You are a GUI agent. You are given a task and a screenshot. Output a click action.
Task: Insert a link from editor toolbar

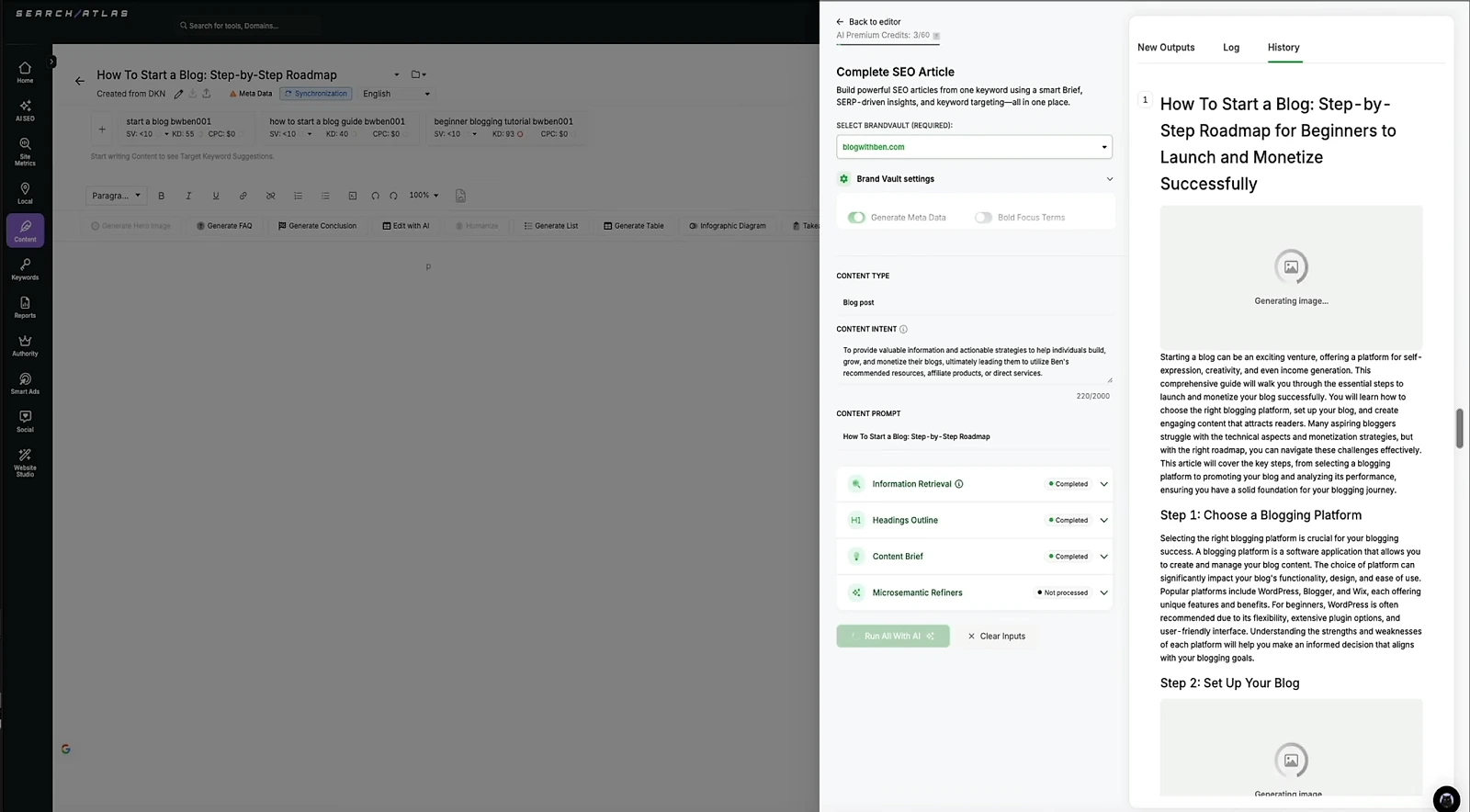click(x=243, y=196)
